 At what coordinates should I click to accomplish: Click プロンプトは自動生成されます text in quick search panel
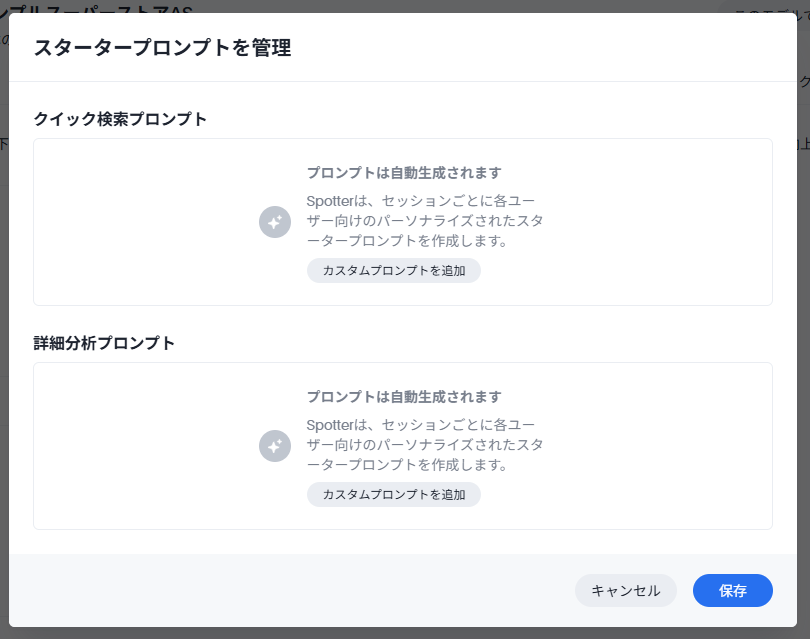(x=404, y=173)
